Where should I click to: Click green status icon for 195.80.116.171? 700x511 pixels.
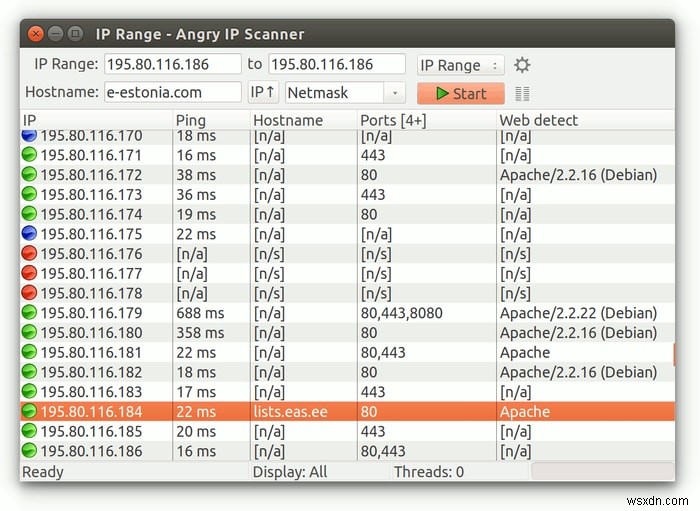29,154
